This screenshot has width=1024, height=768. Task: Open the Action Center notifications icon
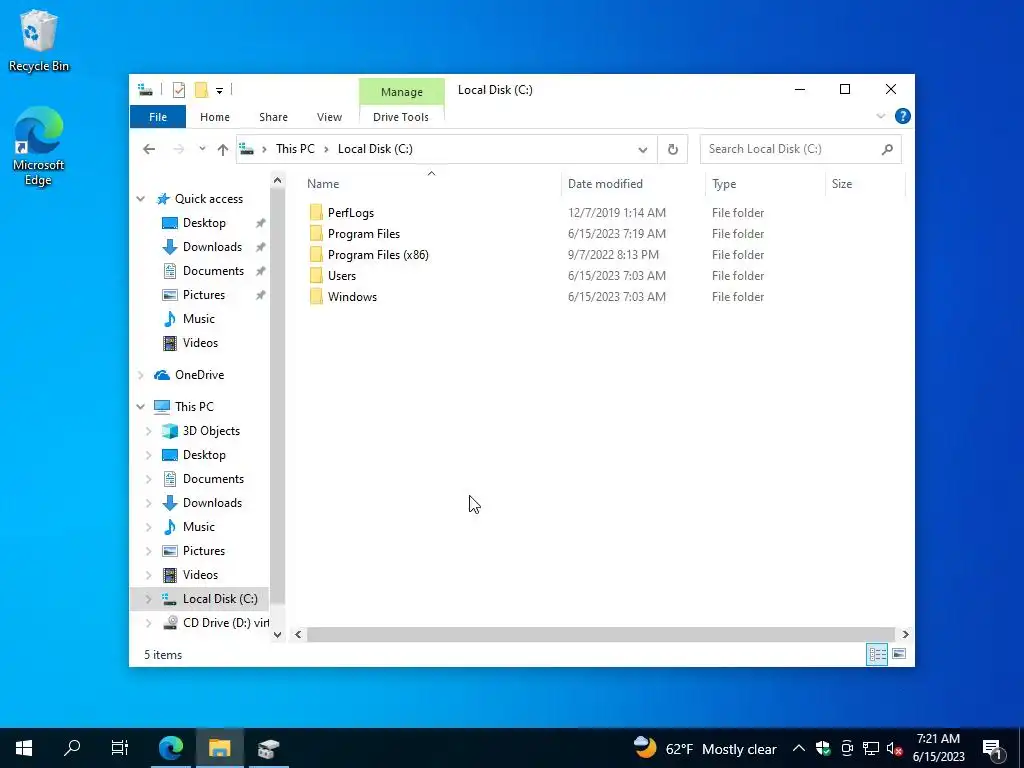[x=993, y=750]
